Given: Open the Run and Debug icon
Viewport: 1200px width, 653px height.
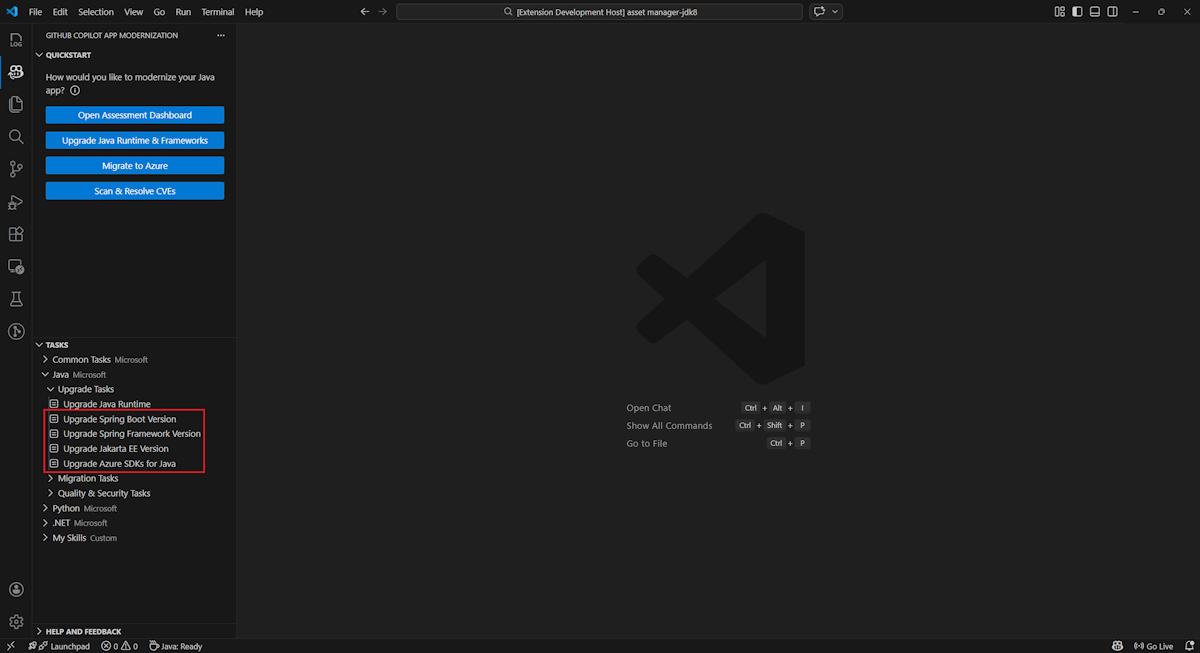Looking at the screenshot, I should tap(15, 202).
